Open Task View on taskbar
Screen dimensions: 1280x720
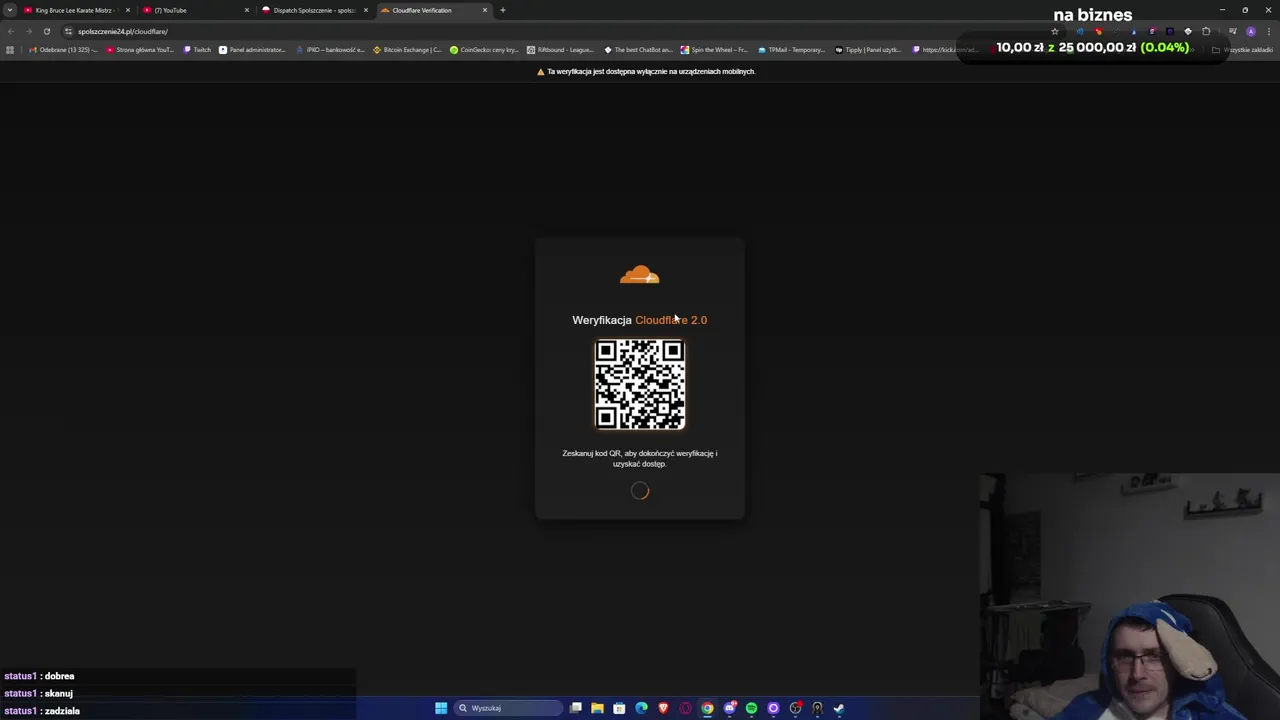(x=576, y=708)
